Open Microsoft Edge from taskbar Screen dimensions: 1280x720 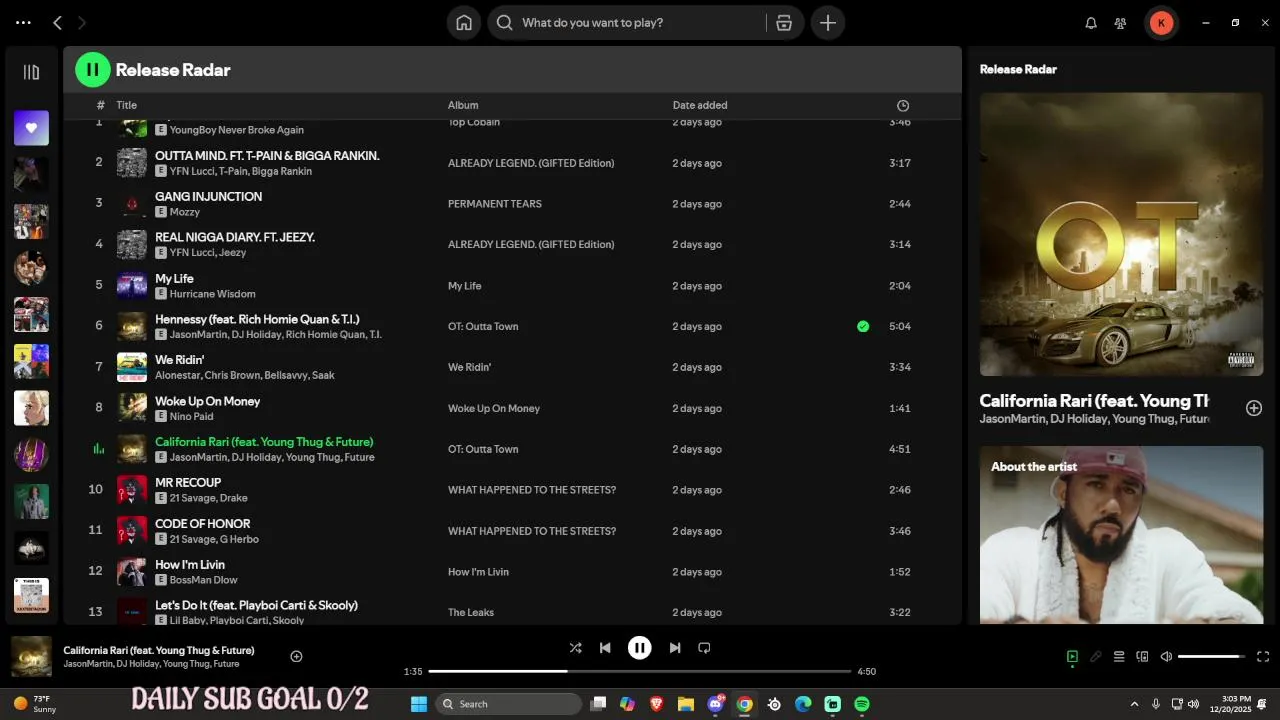click(x=803, y=704)
